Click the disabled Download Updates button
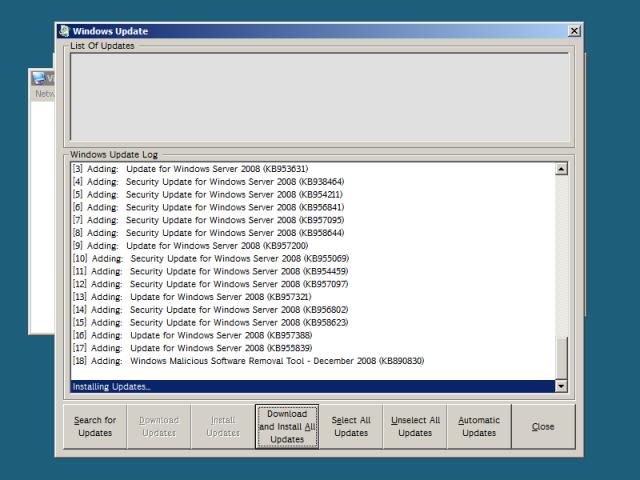 [x=159, y=427]
